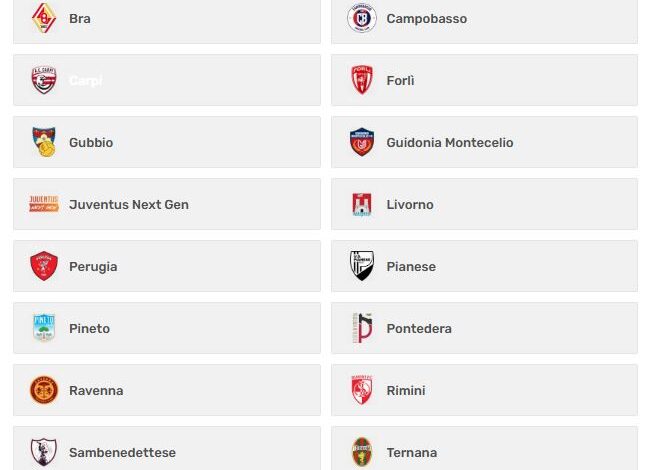Image resolution: width=650 pixels, height=470 pixels.
Task: Go to the Ternana team page
Action: [411, 452]
